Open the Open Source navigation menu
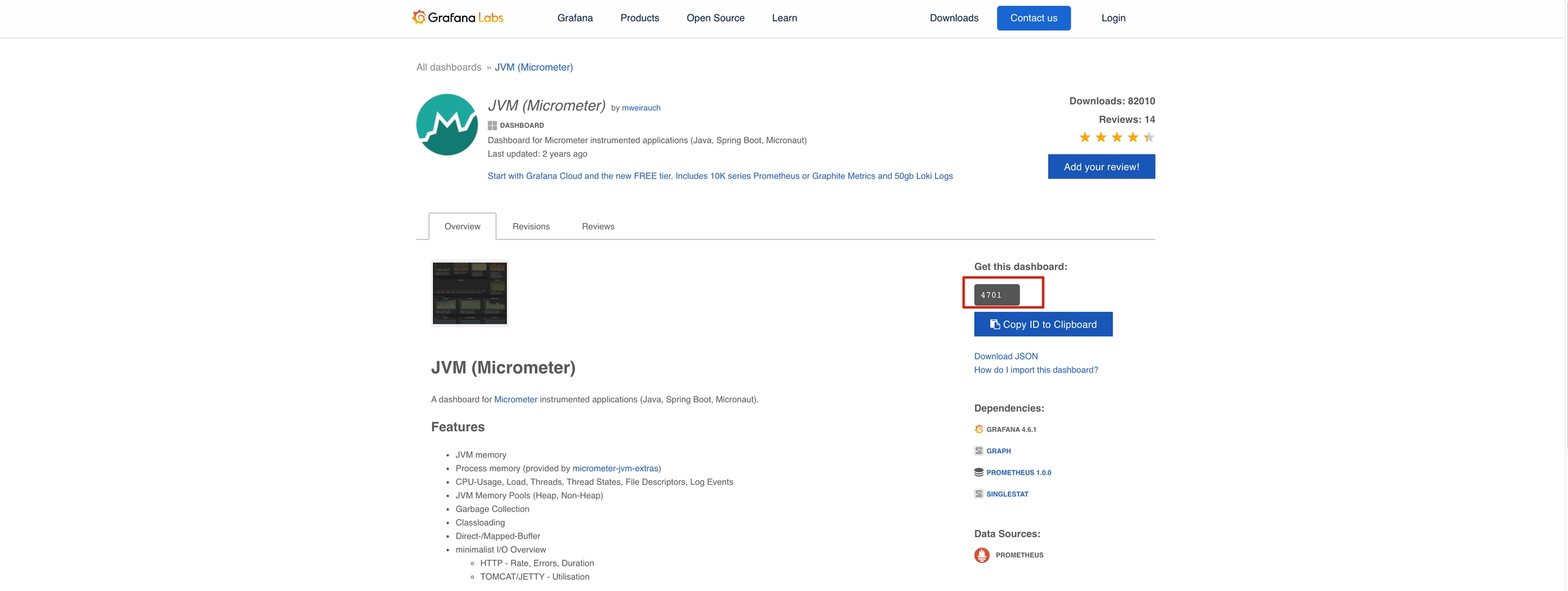 tap(715, 18)
